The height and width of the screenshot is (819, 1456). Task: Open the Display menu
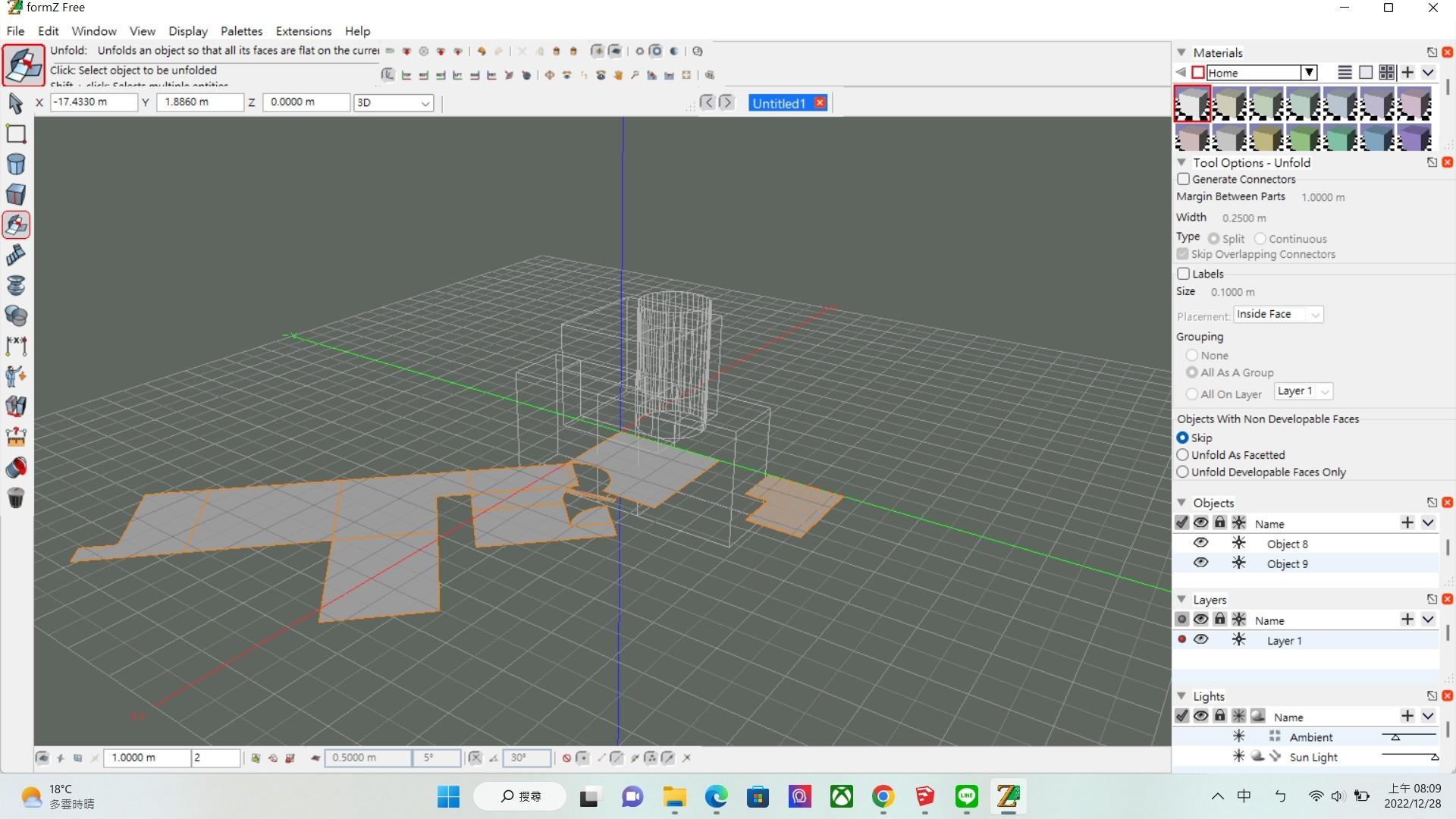point(188,31)
